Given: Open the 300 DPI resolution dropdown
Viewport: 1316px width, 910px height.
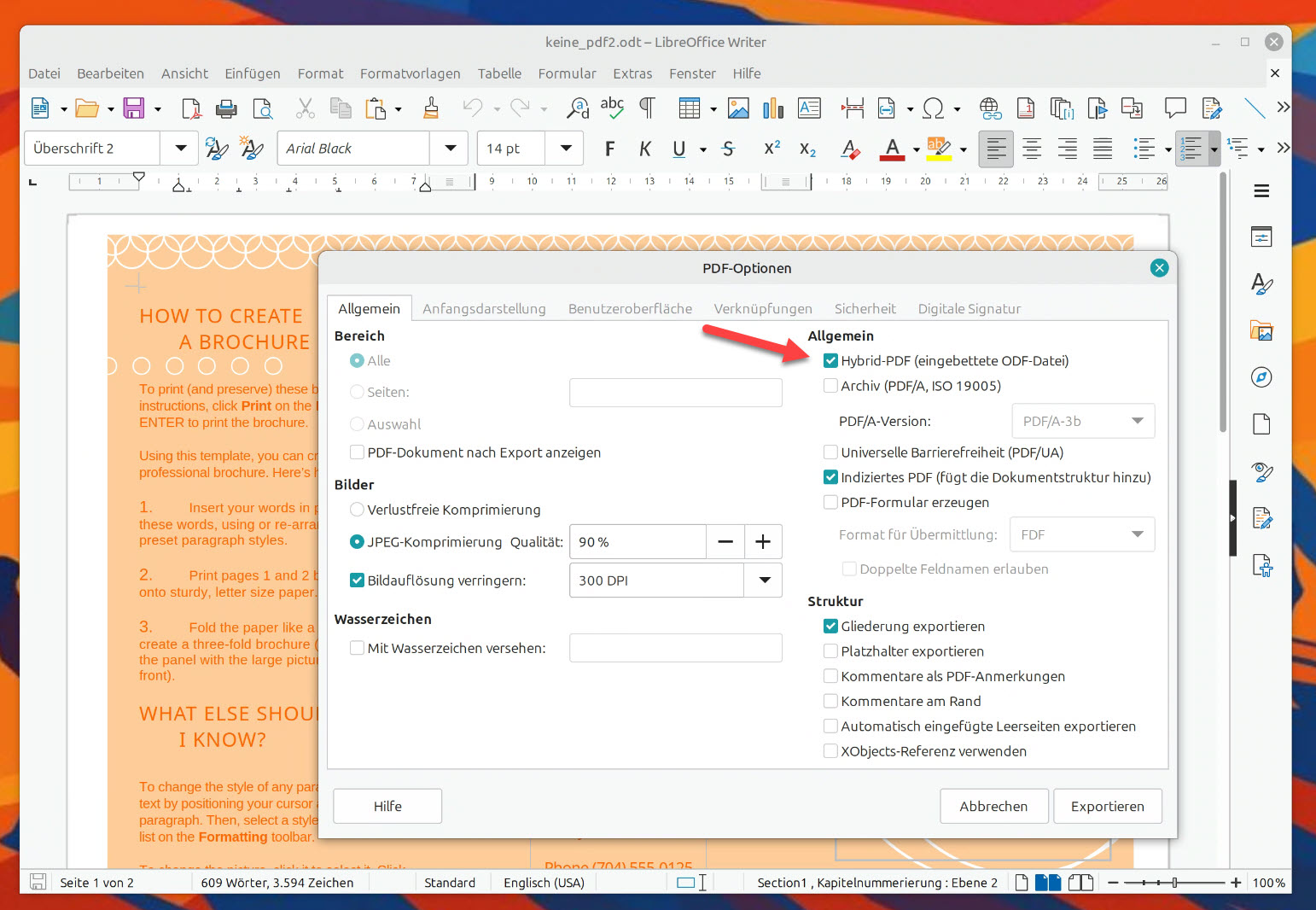Looking at the screenshot, I should [764, 580].
